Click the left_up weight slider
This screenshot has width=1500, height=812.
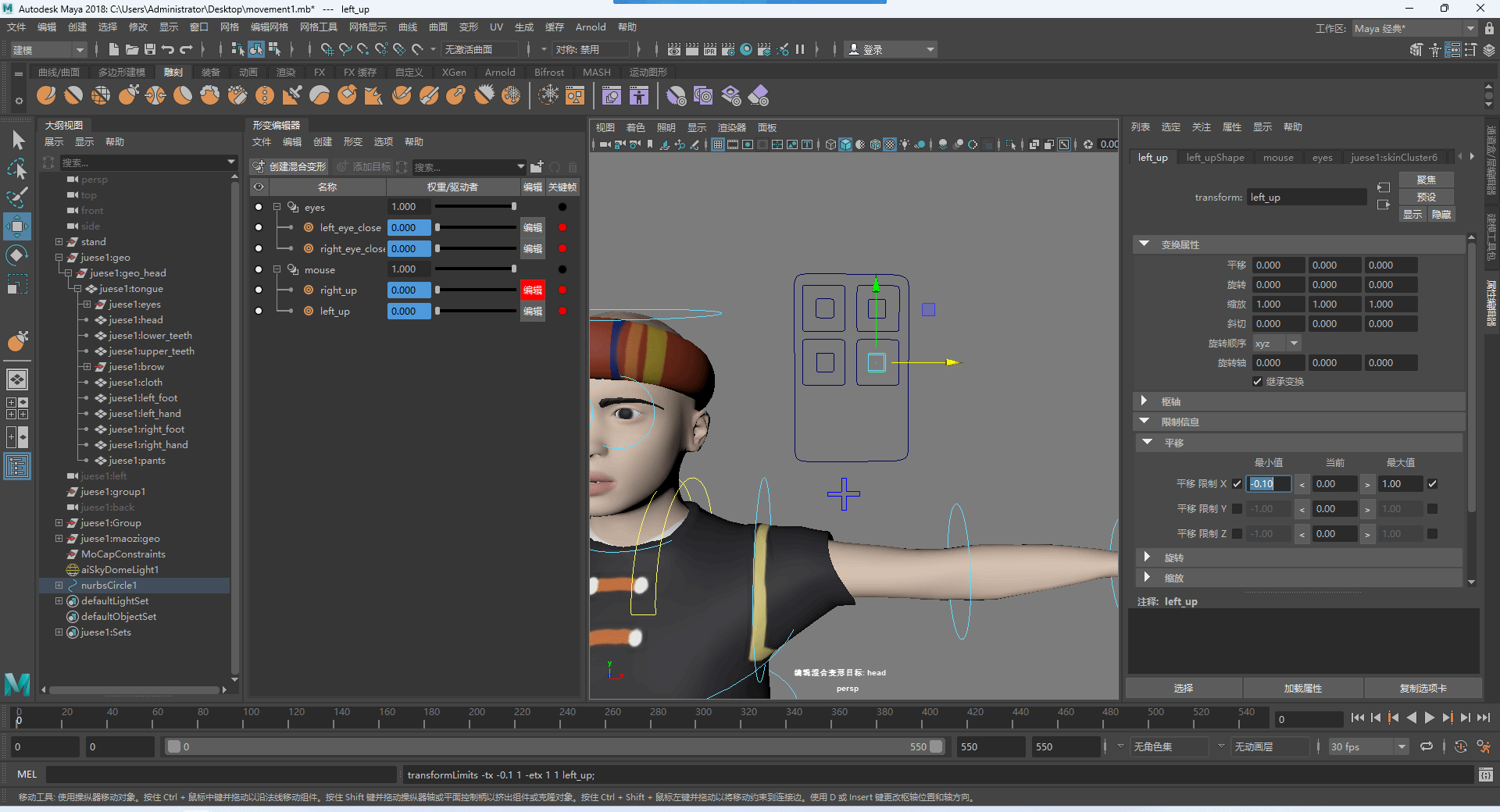[475, 311]
